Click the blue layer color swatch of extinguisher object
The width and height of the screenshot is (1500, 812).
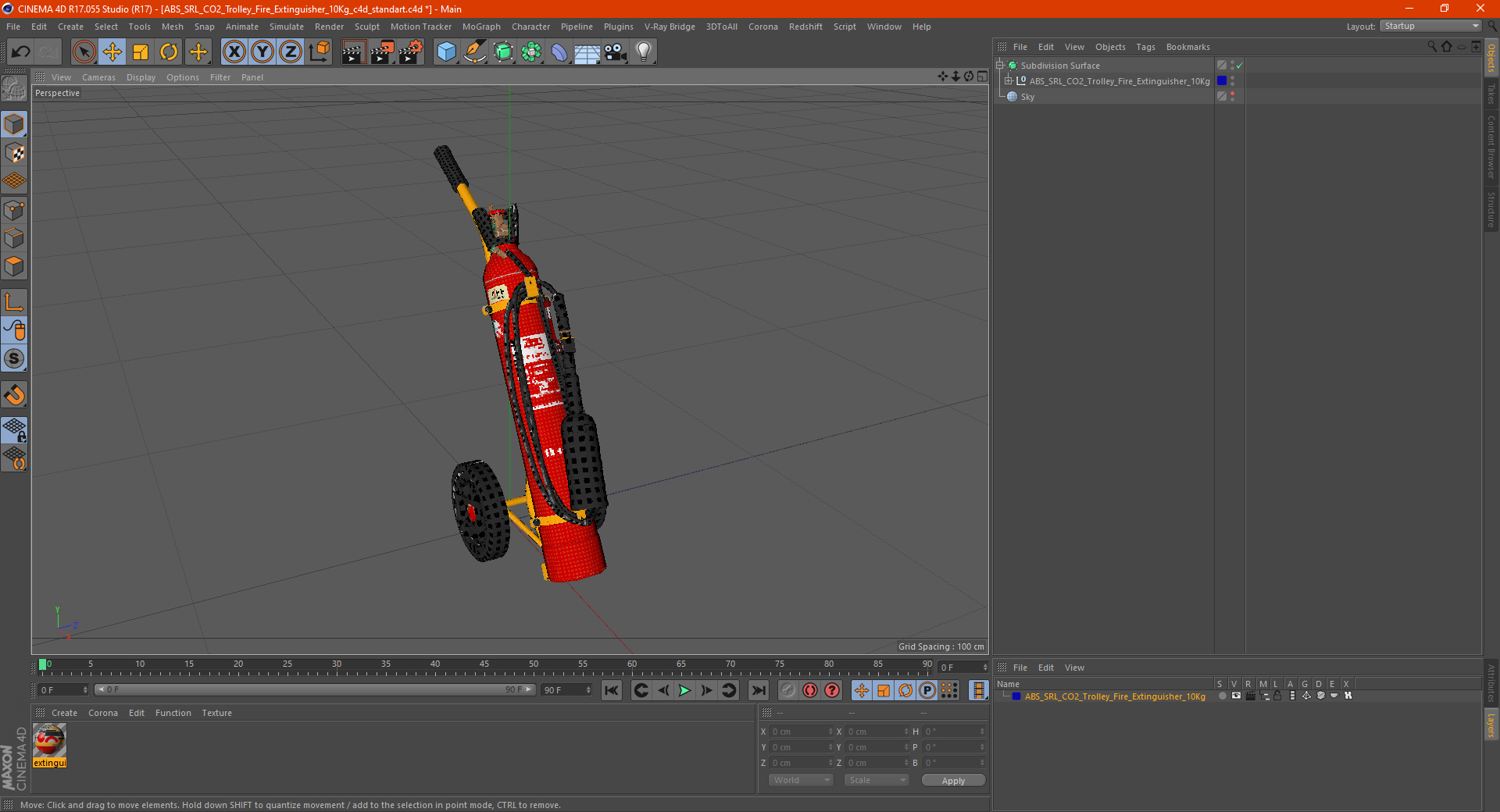(1222, 81)
